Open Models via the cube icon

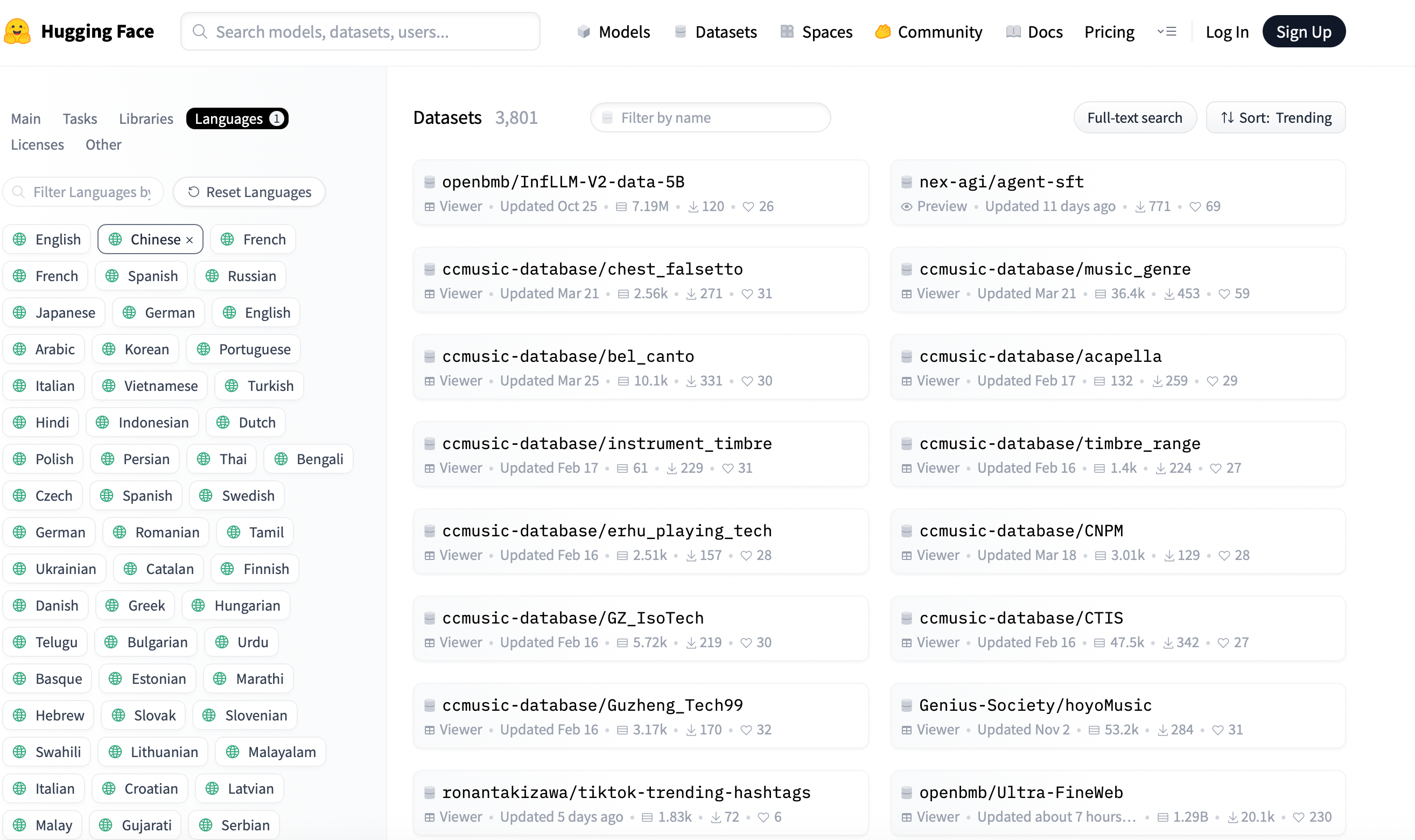tap(584, 32)
